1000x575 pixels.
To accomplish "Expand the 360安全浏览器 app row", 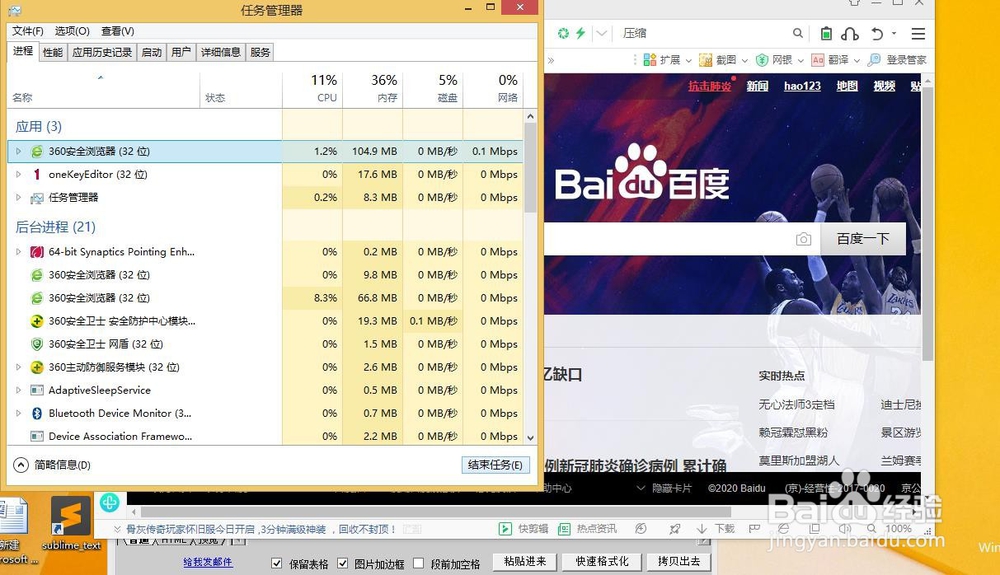I will [x=18, y=151].
